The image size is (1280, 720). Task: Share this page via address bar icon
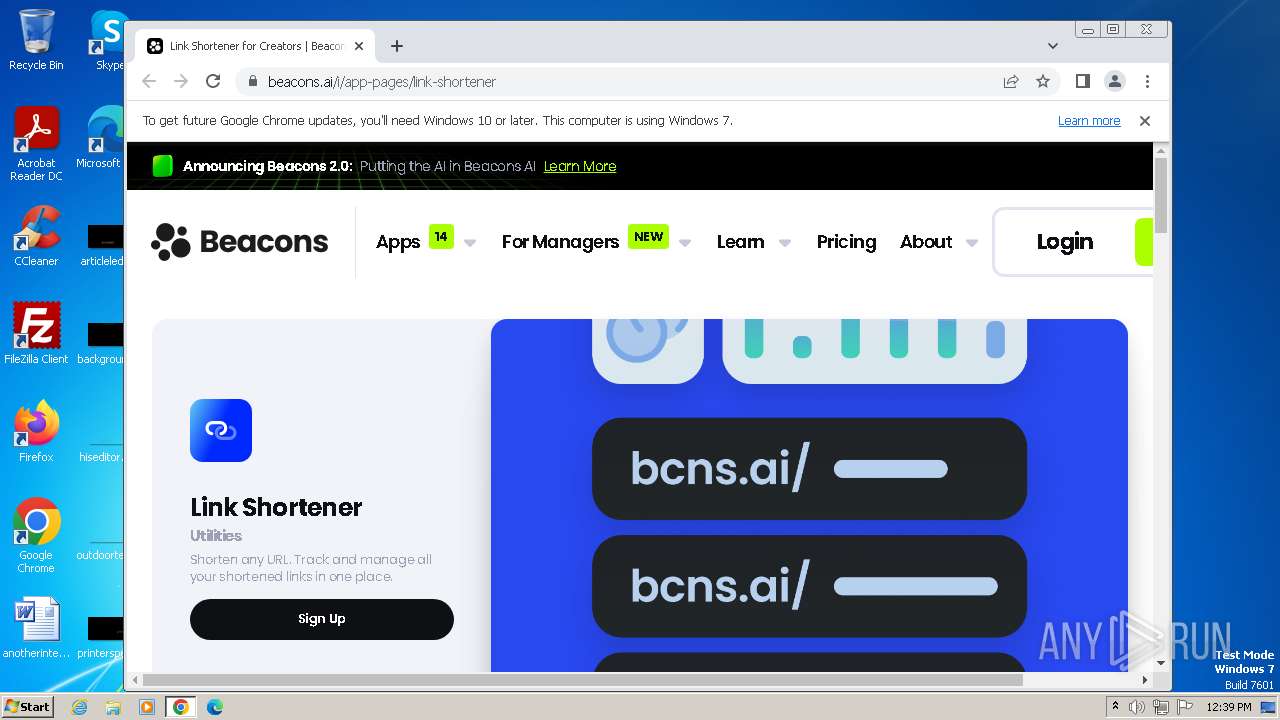1011,82
